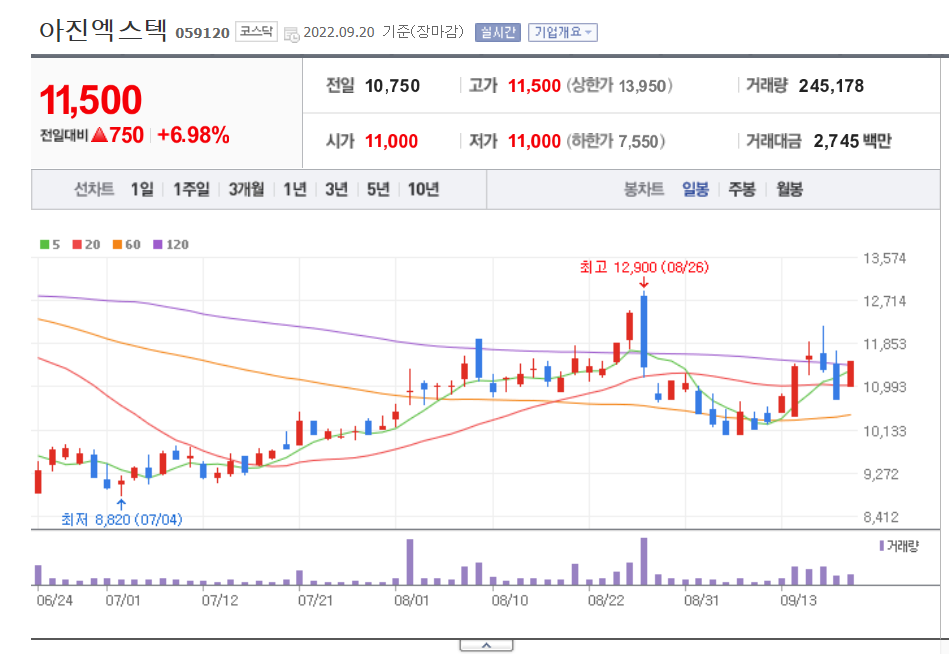Click the calendar icon beside the date
Viewport: 949px width, 654px height.
292,34
